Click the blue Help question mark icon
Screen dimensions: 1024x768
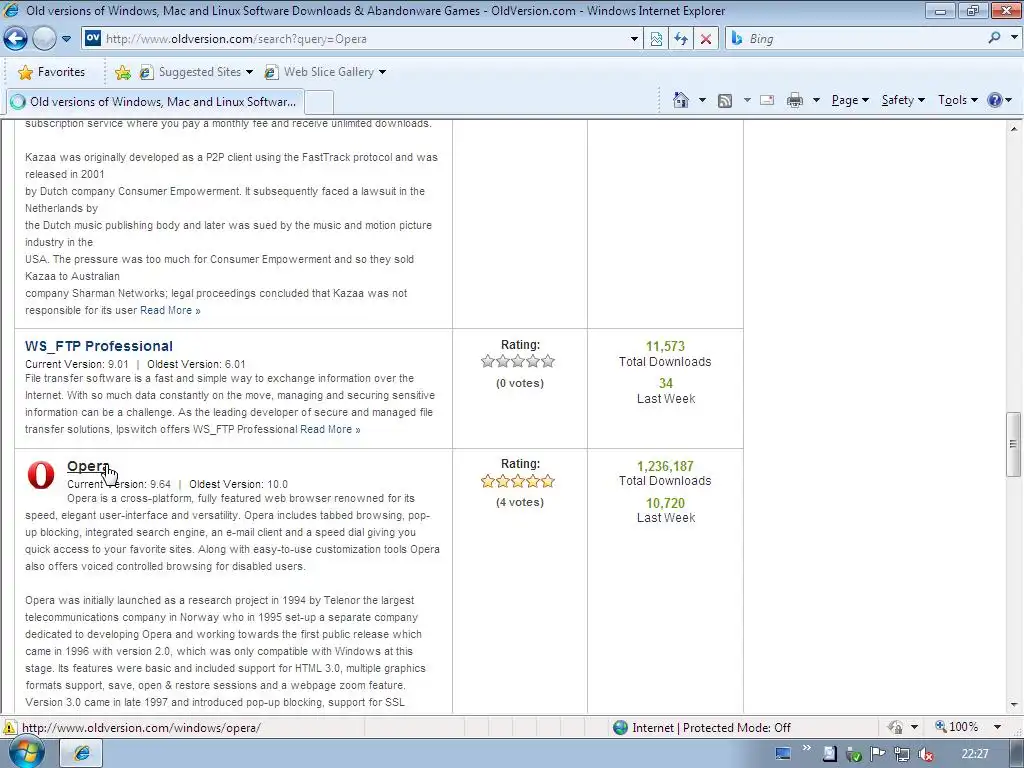995,100
